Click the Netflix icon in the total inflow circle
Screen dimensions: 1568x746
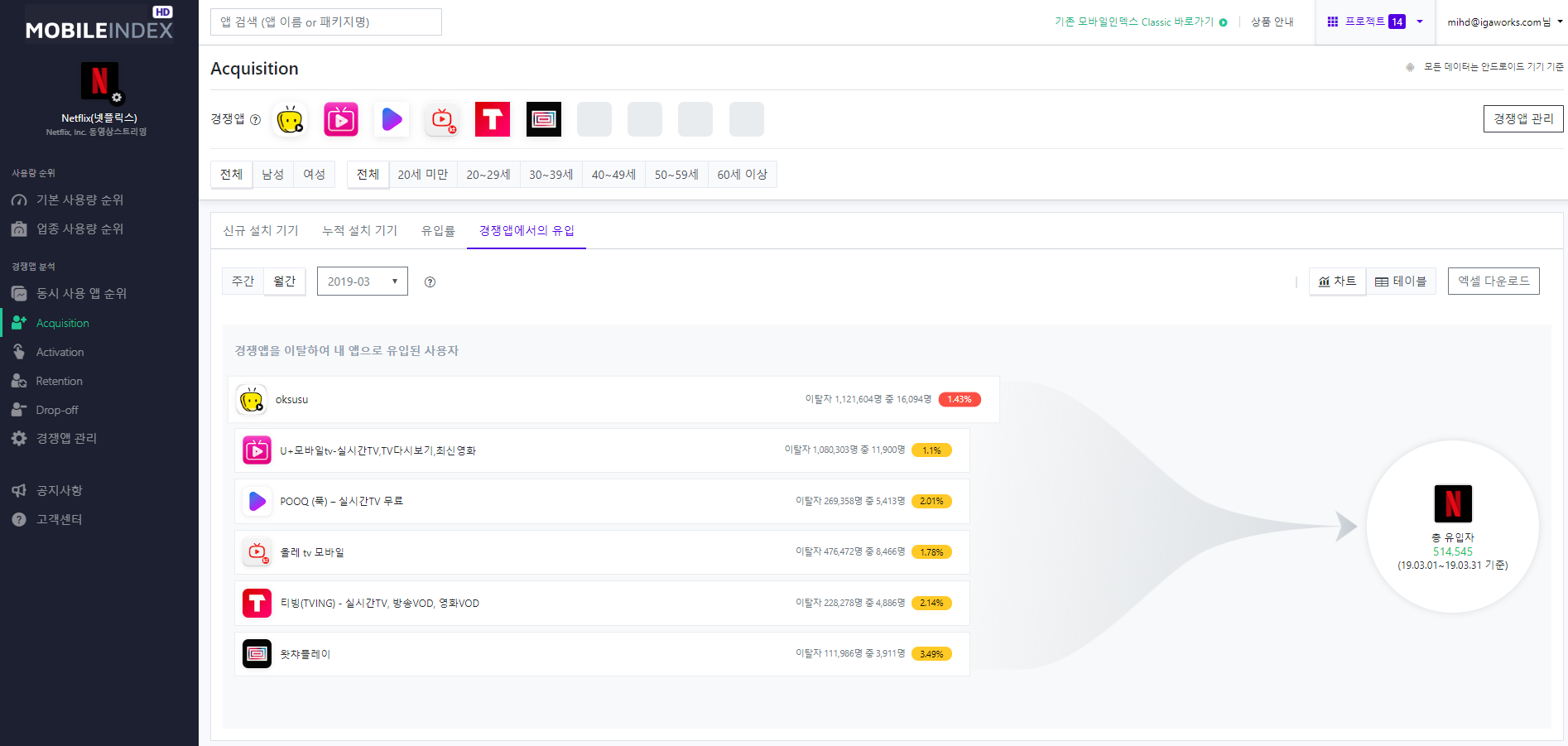[1453, 503]
